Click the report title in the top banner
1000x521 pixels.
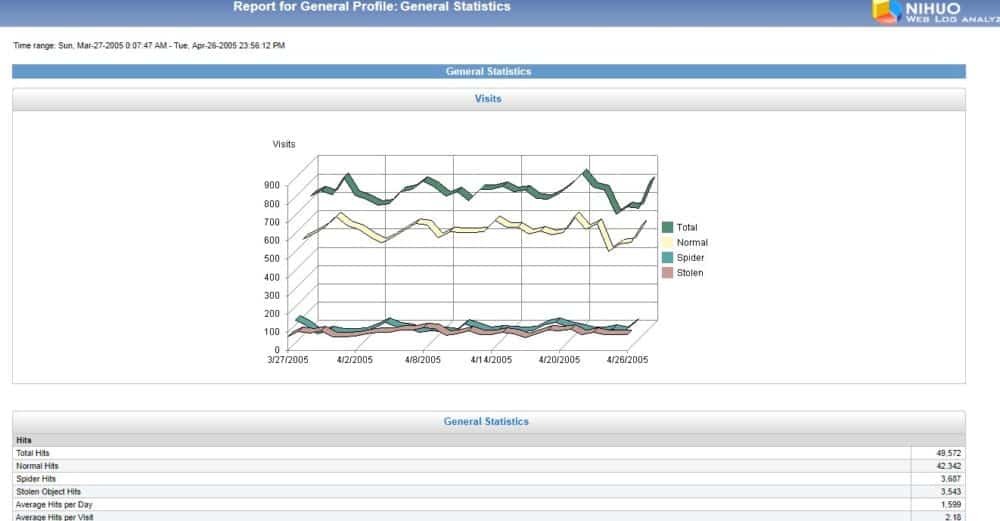point(371,7)
